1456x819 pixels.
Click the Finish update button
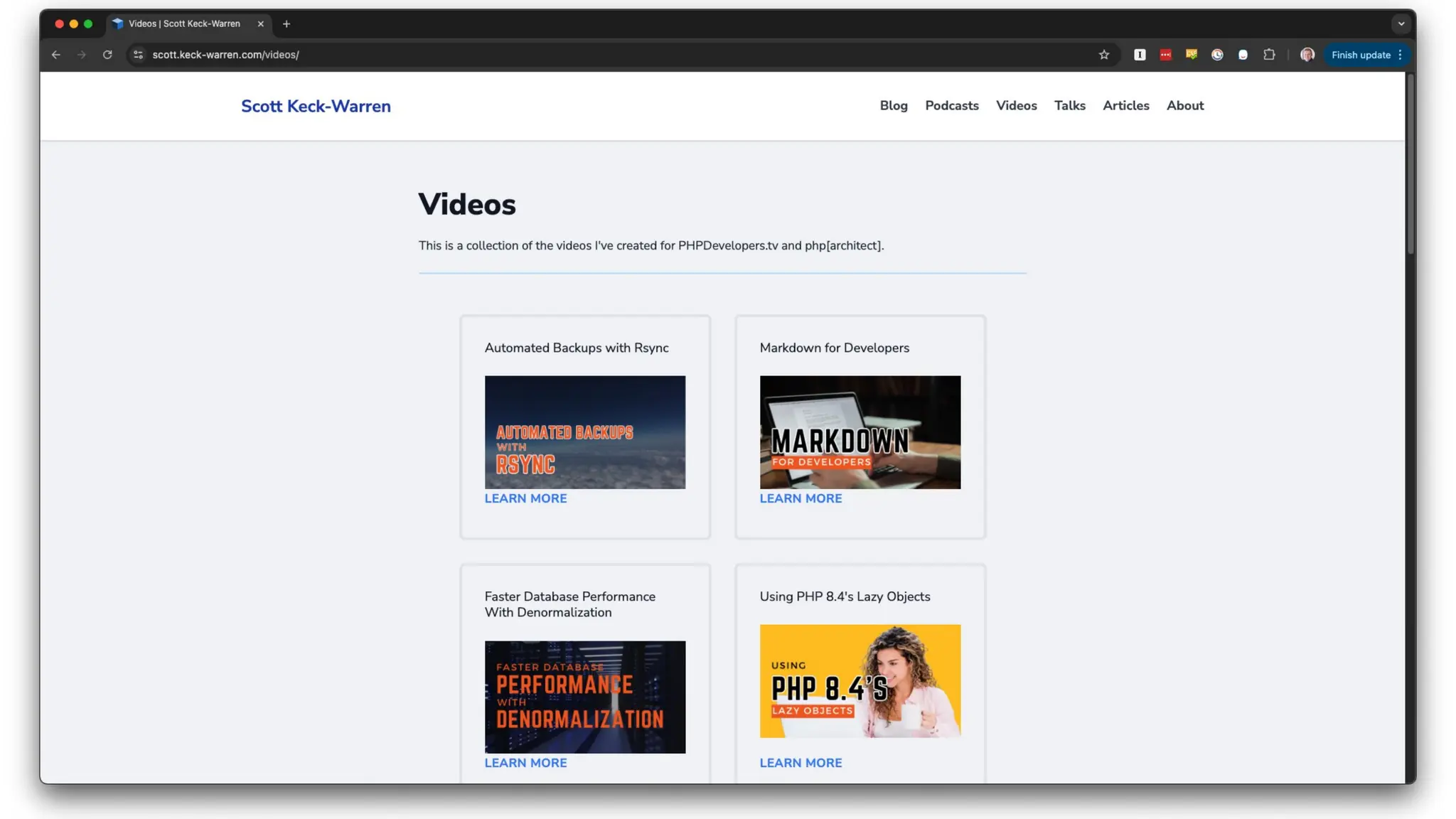[1361, 55]
